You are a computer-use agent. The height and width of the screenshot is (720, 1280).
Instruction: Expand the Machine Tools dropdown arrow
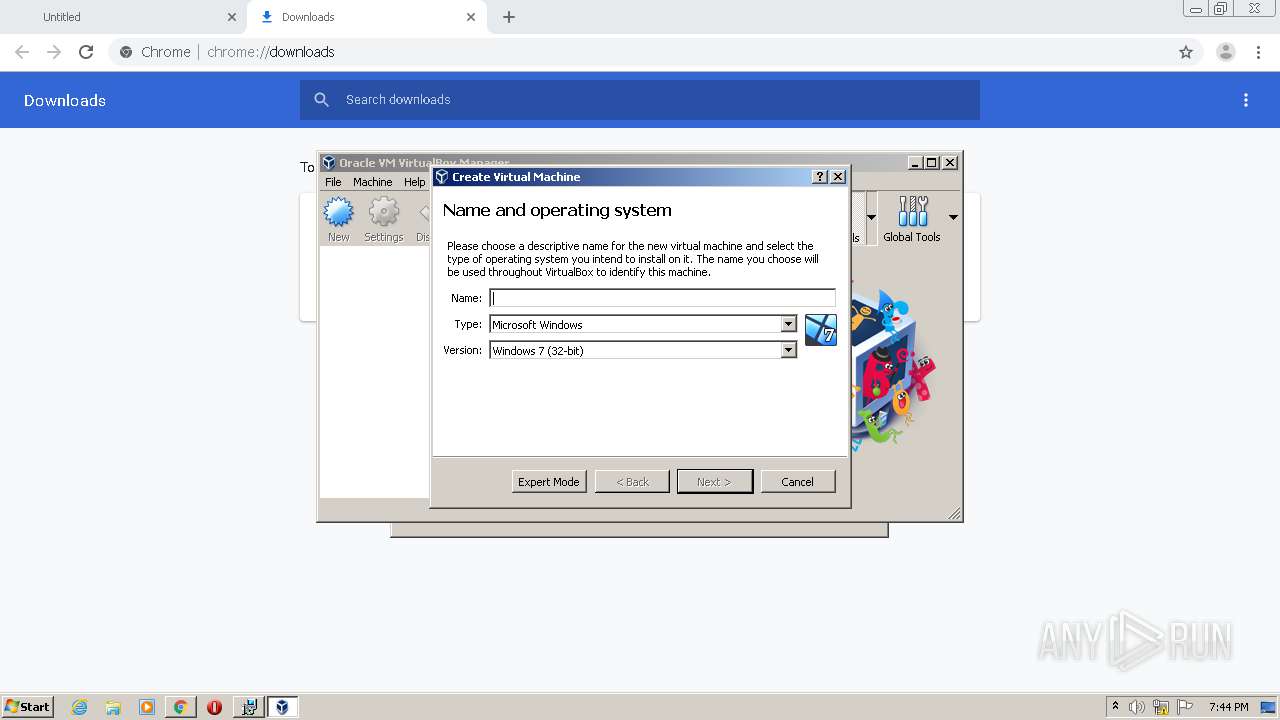871,217
